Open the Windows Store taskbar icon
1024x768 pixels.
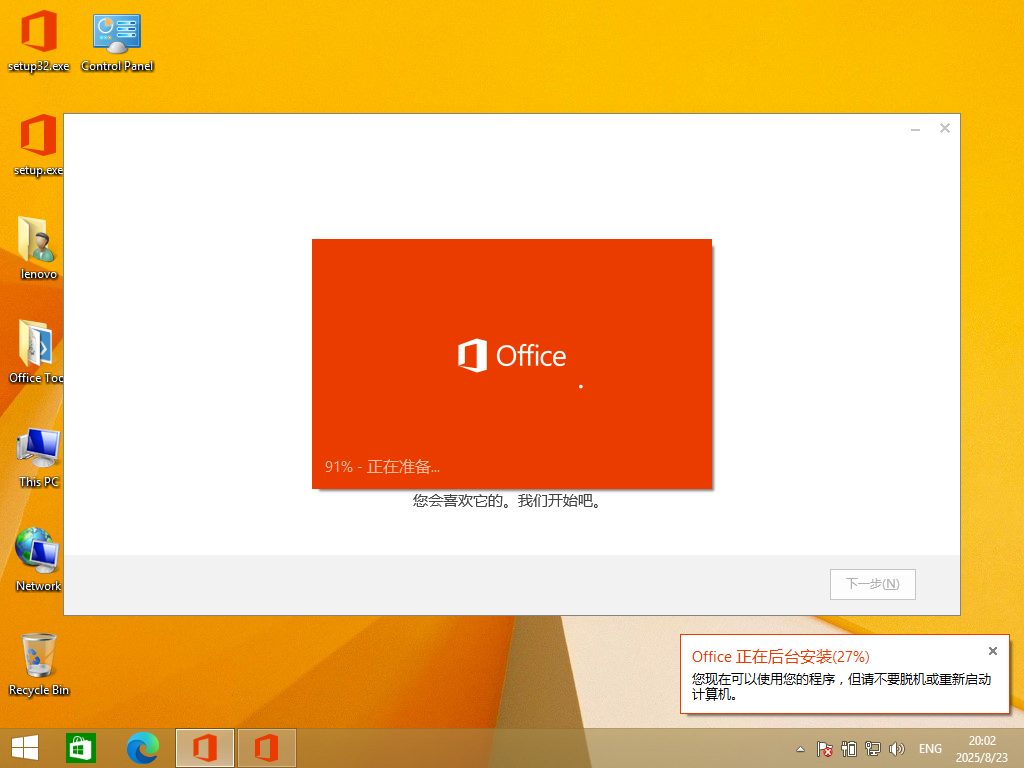[x=81, y=748]
